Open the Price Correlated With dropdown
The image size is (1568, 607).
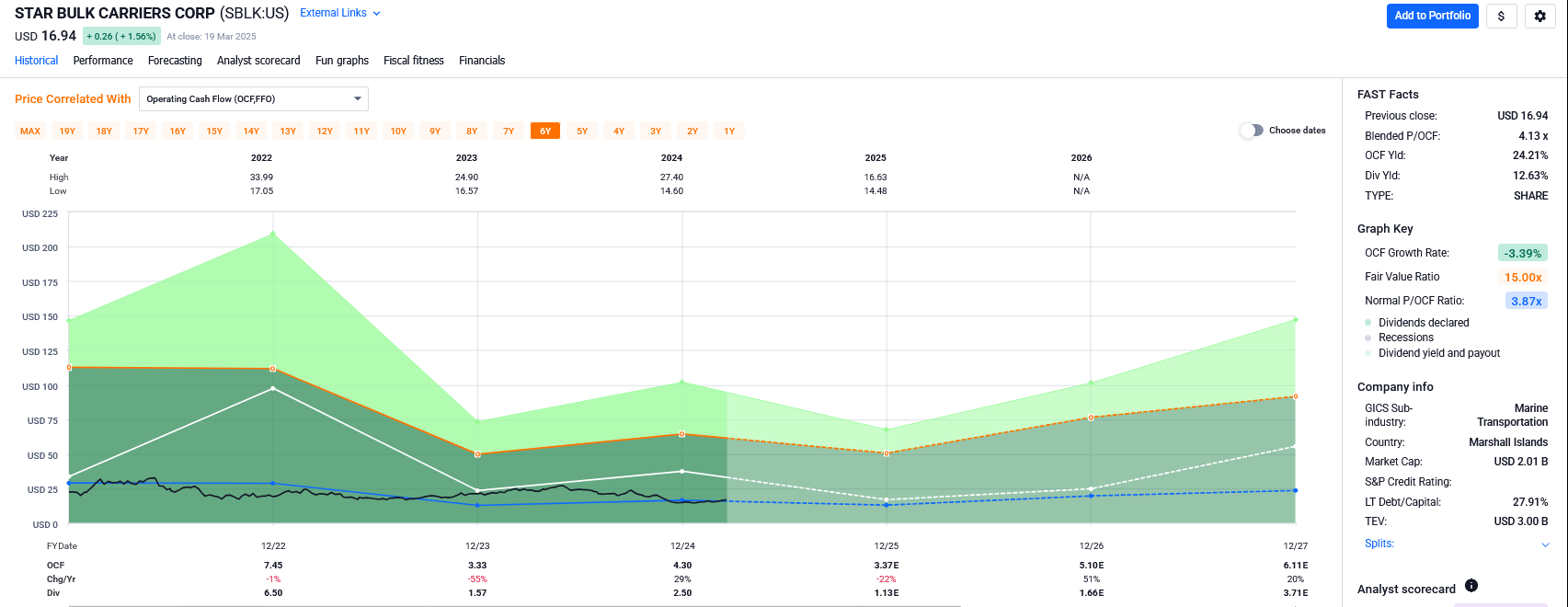click(253, 98)
